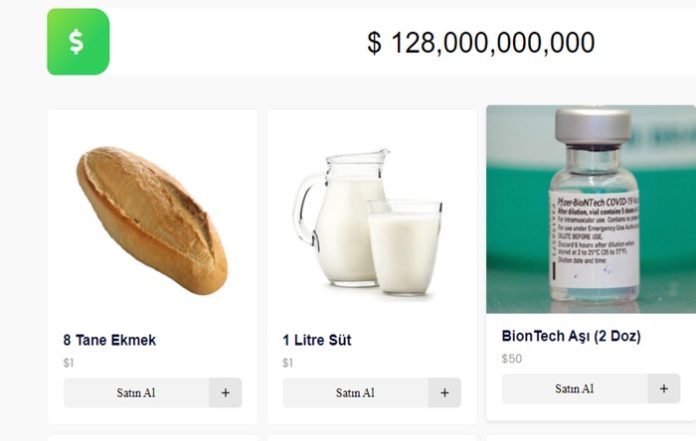Add one BionTech Aşı using plus icon

[x=663, y=389]
